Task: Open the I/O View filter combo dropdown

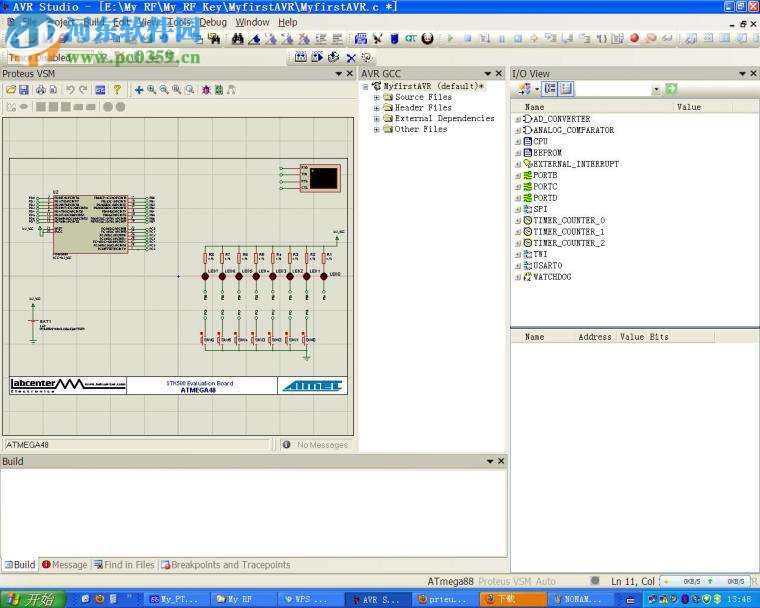Action: (656, 89)
